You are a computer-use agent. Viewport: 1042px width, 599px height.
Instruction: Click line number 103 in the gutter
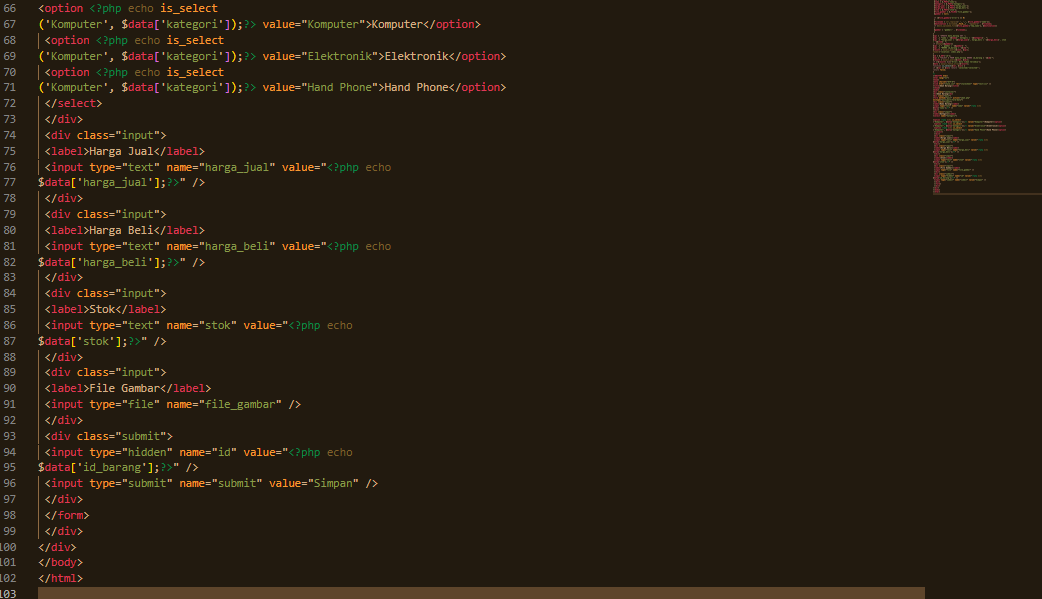(x=8, y=594)
